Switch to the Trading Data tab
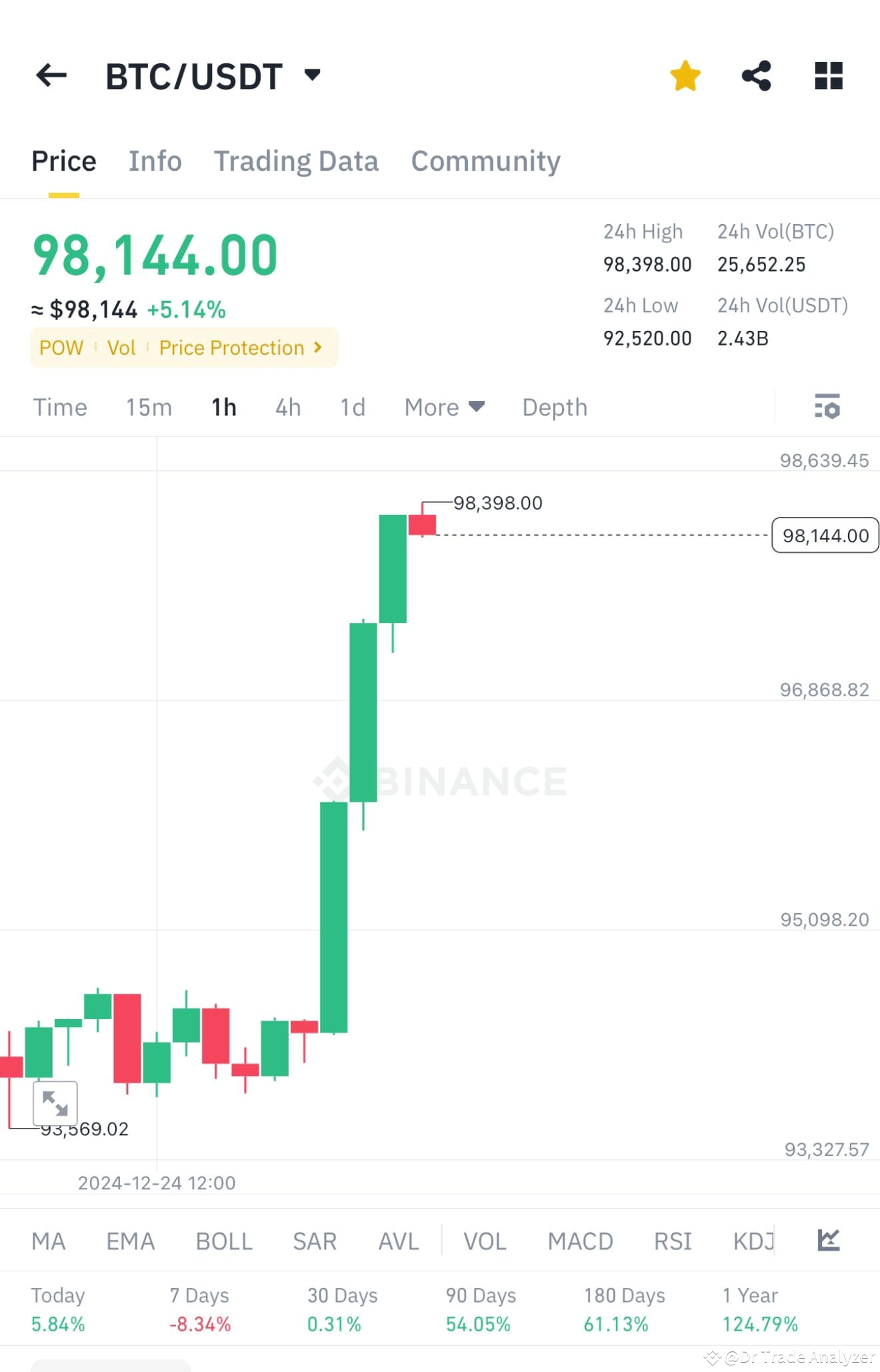Image resolution: width=880 pixels, height=1372 pixels. (296, 161)
